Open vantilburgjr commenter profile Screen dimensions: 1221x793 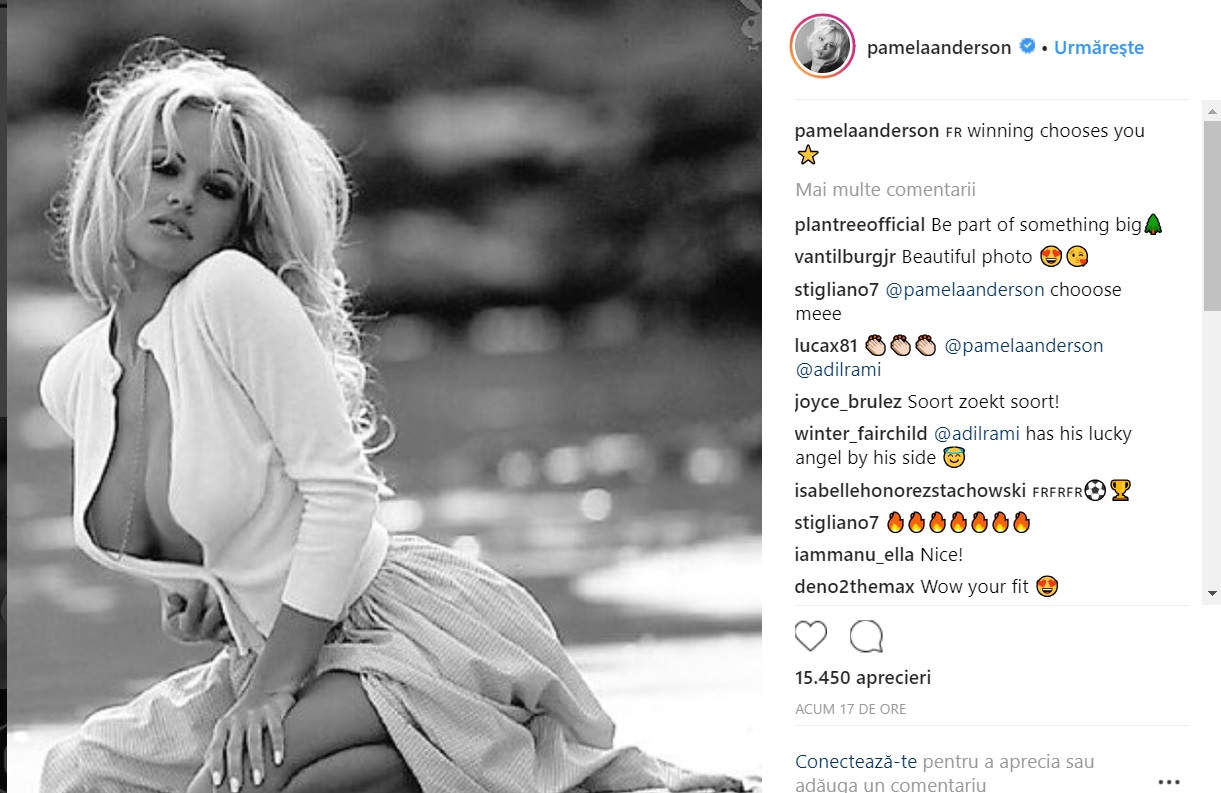tap(846, 257)
